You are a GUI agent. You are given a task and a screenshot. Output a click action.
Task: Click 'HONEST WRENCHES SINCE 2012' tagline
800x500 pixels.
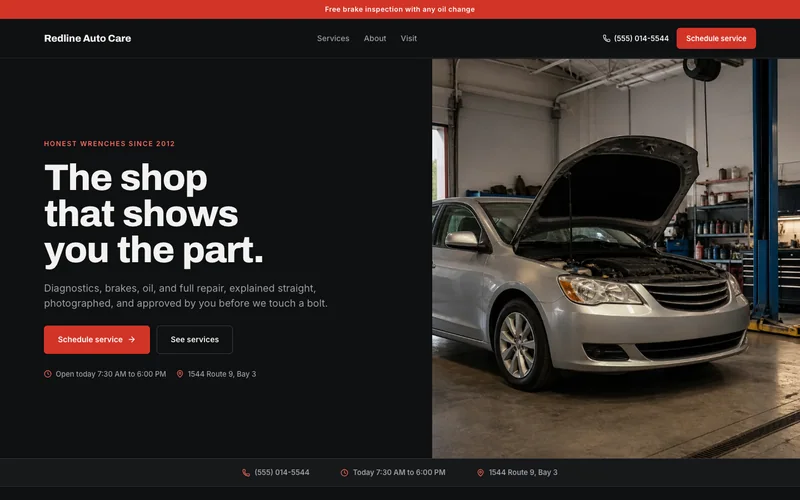click(109, 144)
